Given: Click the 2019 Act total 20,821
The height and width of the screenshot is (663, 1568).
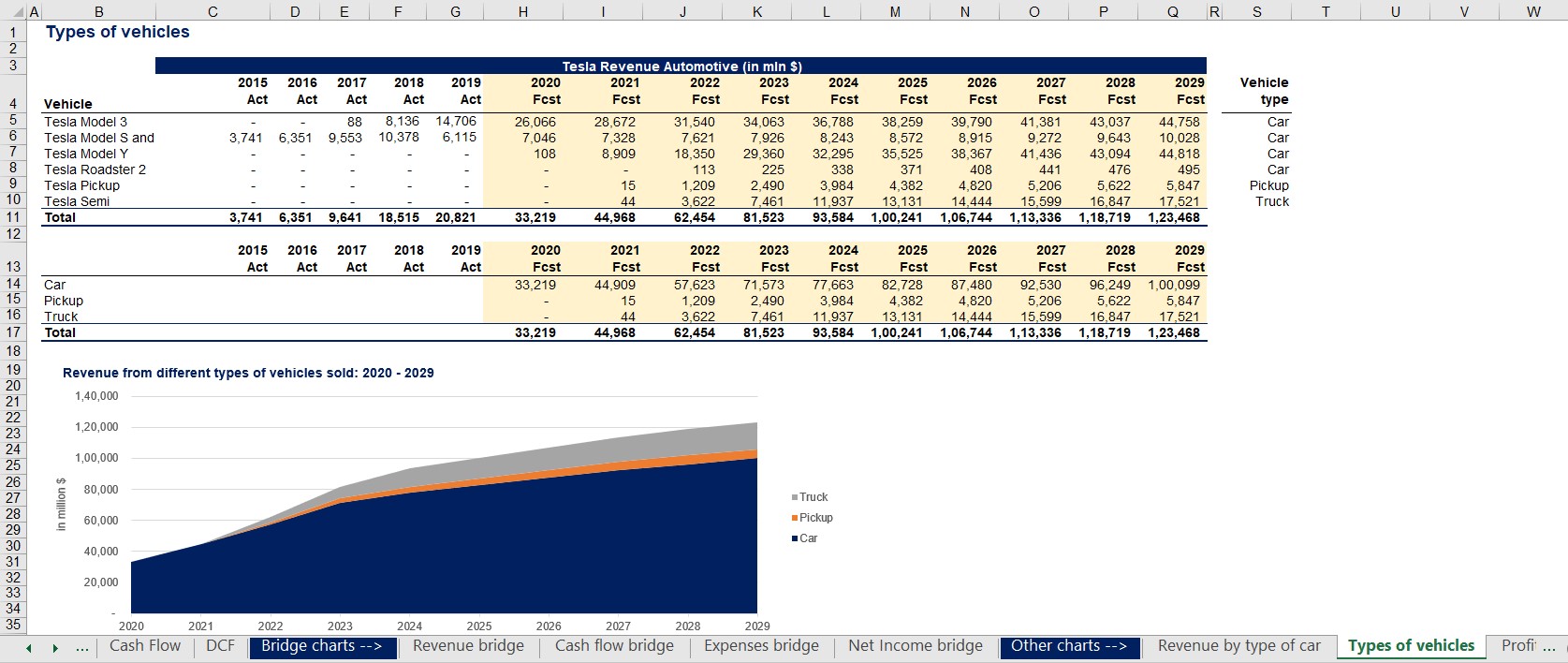Looking at the screenshot, I should click(456, 217).
